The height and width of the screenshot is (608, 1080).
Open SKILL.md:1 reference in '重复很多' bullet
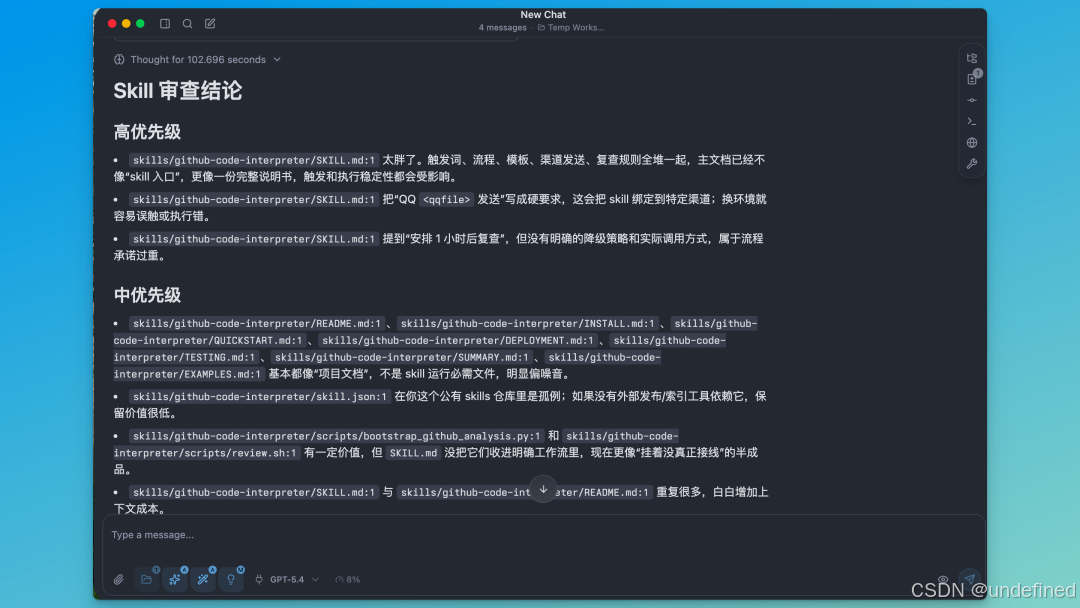point(254,492)
